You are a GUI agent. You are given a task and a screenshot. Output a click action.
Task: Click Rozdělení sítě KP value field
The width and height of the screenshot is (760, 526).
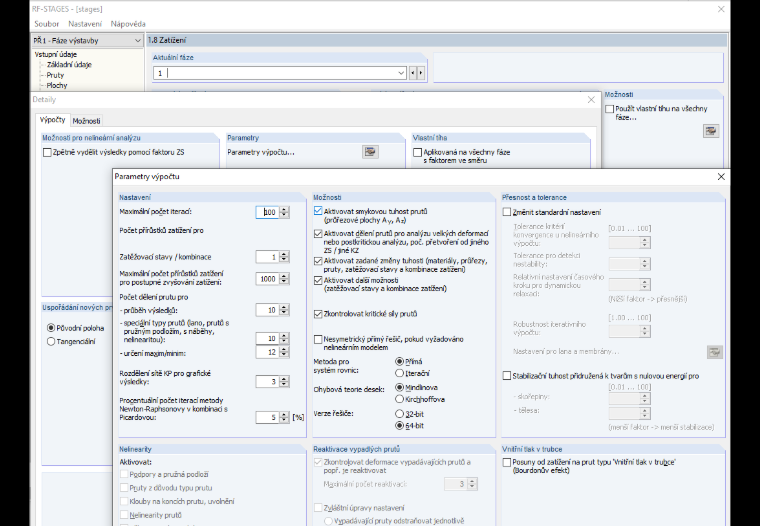coord(268,382)
